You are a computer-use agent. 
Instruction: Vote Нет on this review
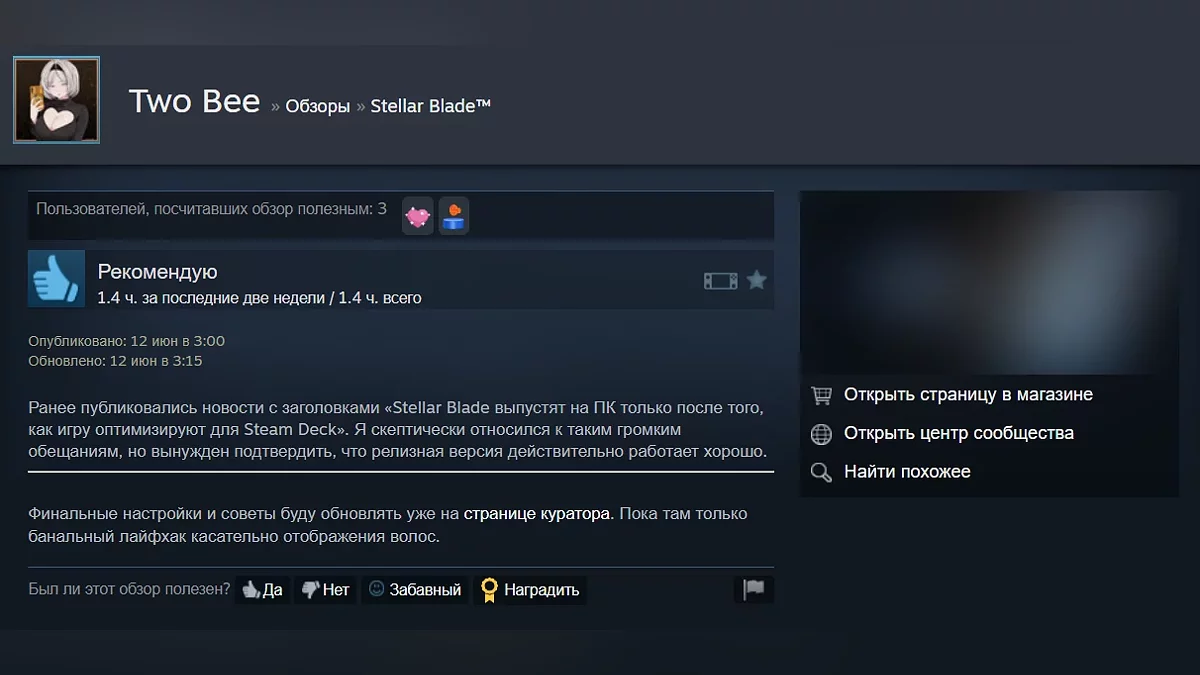[325, 590]
